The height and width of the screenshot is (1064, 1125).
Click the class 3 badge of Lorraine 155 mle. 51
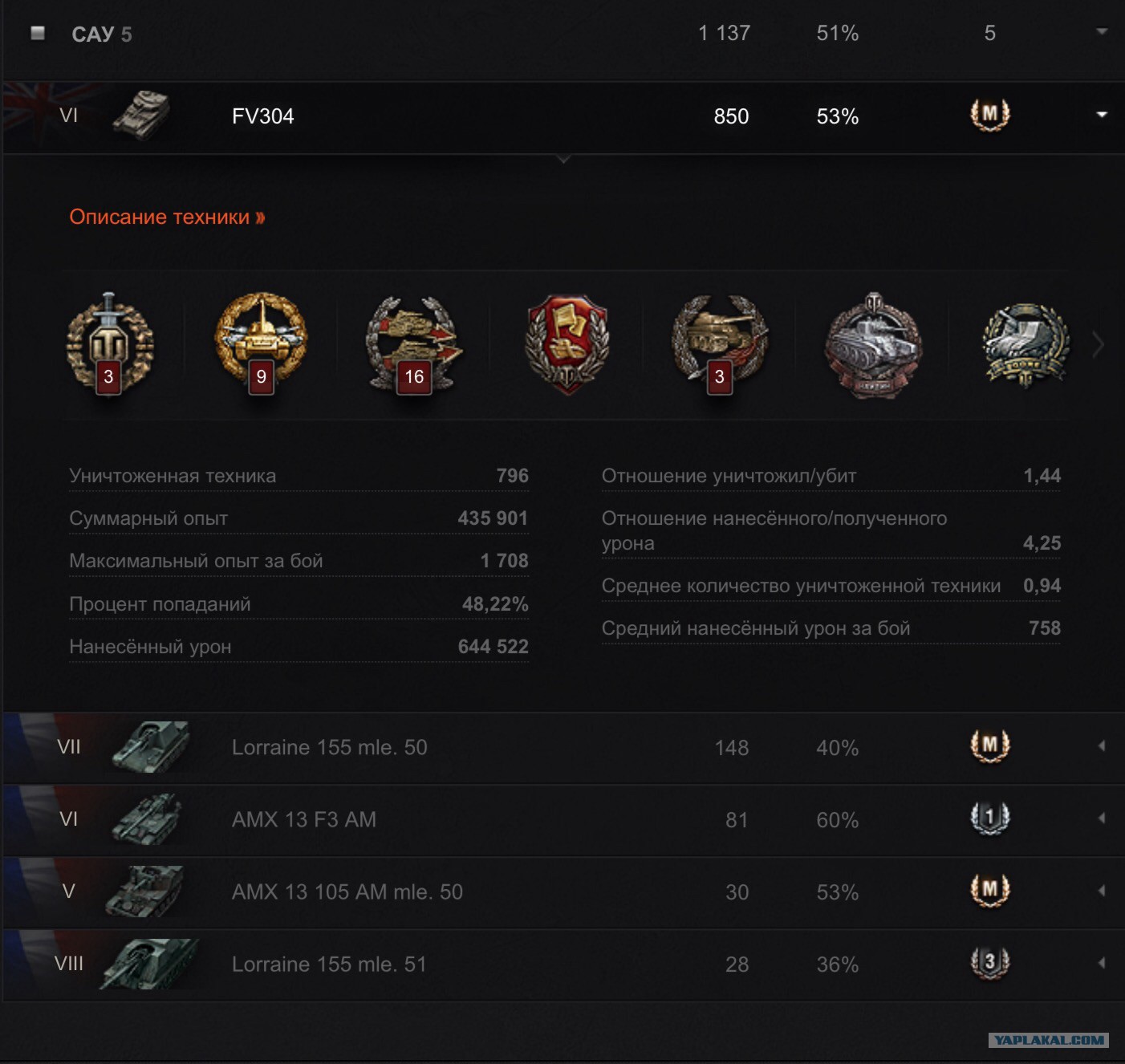(990, 963)
